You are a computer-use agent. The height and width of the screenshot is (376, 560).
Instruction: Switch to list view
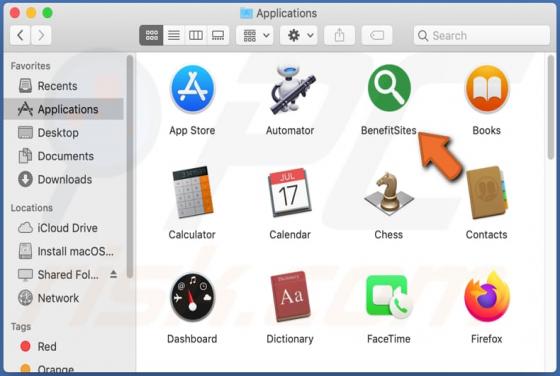174,35
